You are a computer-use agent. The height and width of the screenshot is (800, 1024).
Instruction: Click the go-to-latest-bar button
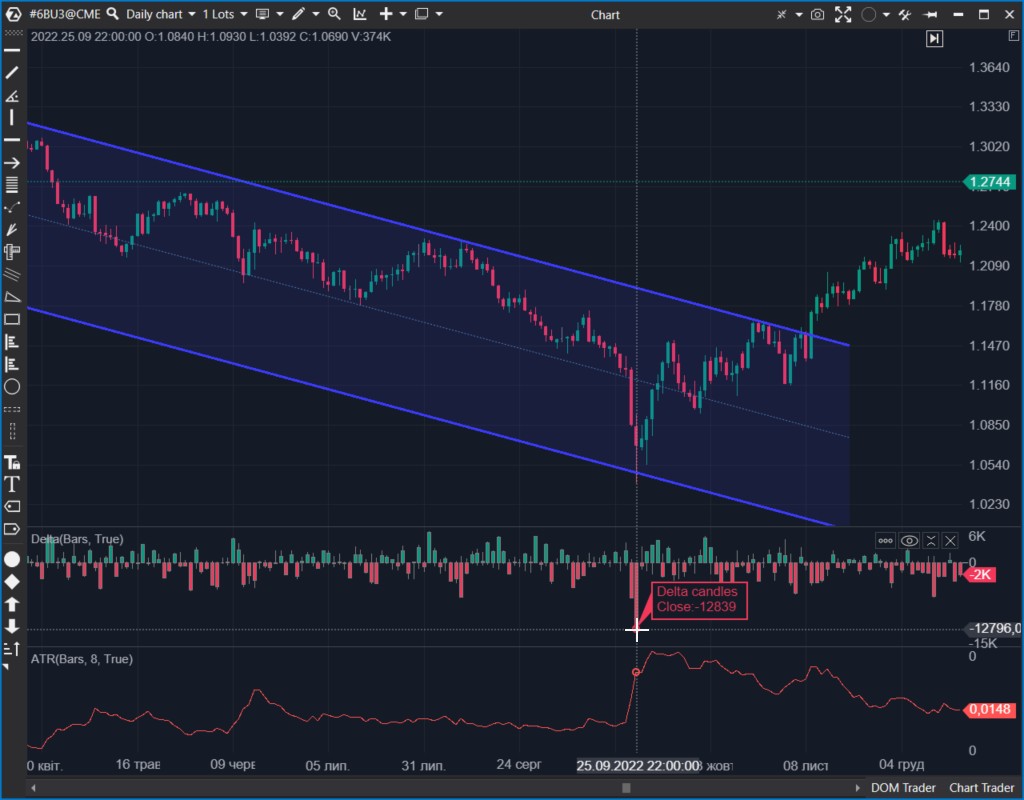[x=934, y=37]
